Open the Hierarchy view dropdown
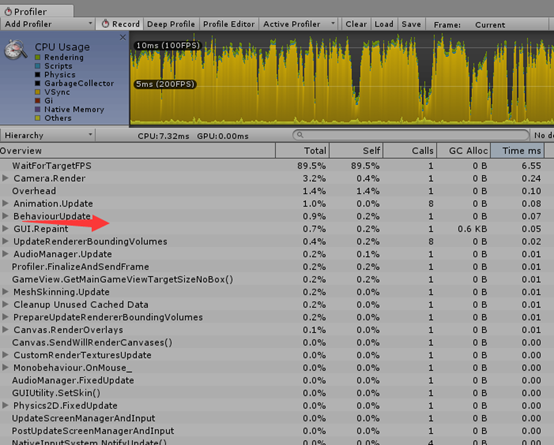554x445 pixels. point(48,135)
